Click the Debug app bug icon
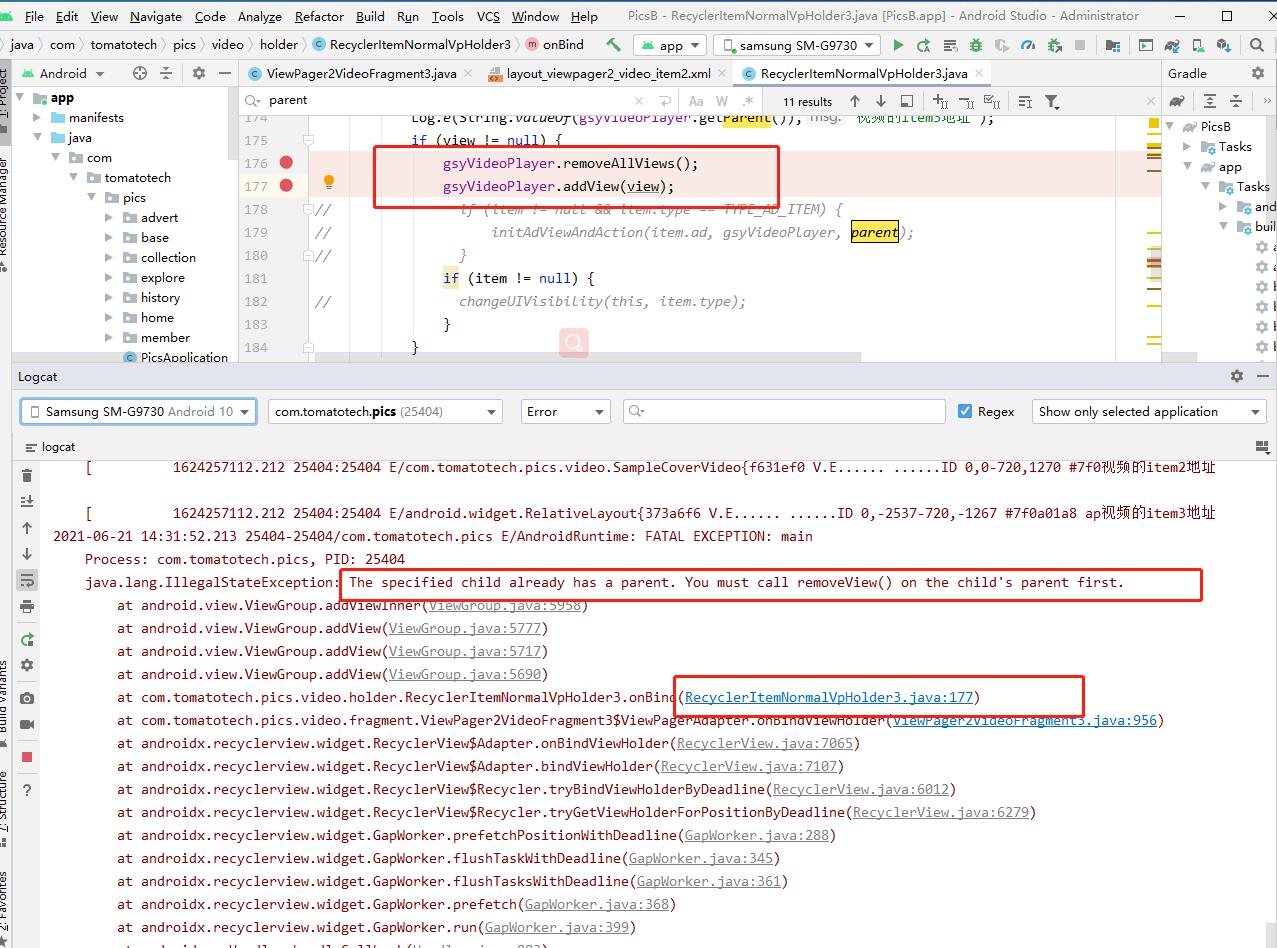Viewport: 1277px width, 948px height. pyautogui.click(x=976, y=45)
